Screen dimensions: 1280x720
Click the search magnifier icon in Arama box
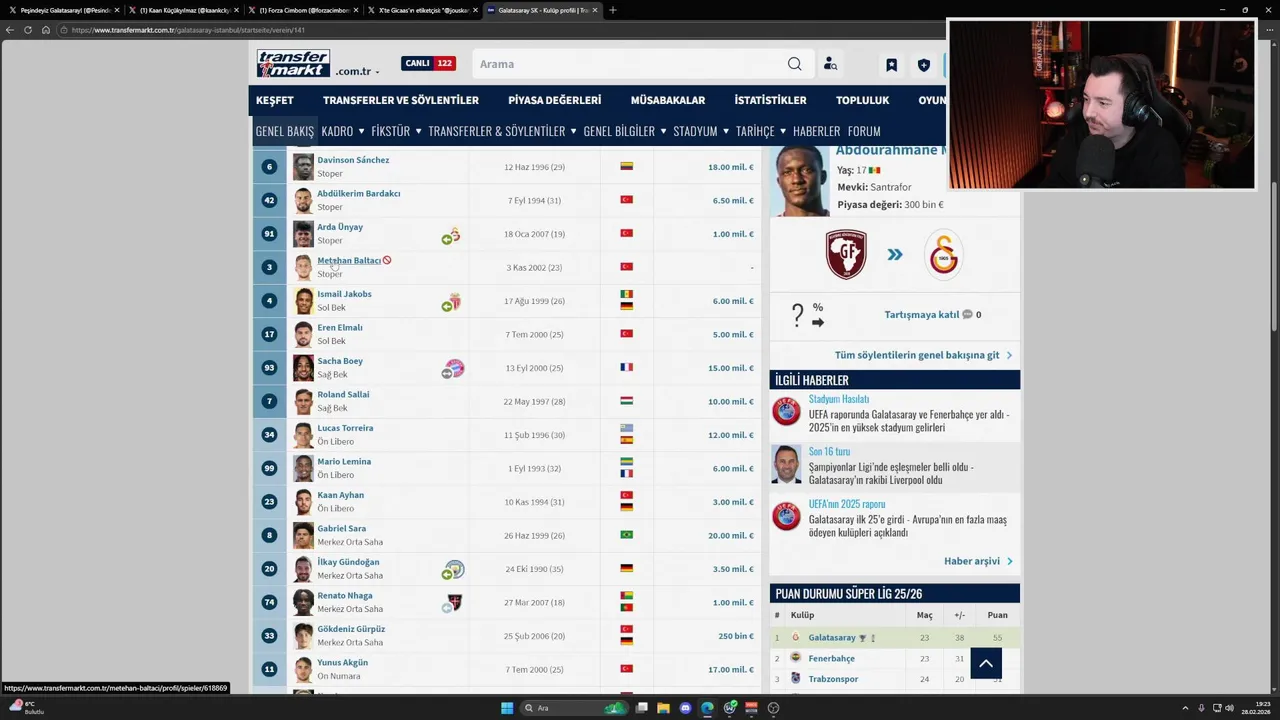click(x=794, y=64)
